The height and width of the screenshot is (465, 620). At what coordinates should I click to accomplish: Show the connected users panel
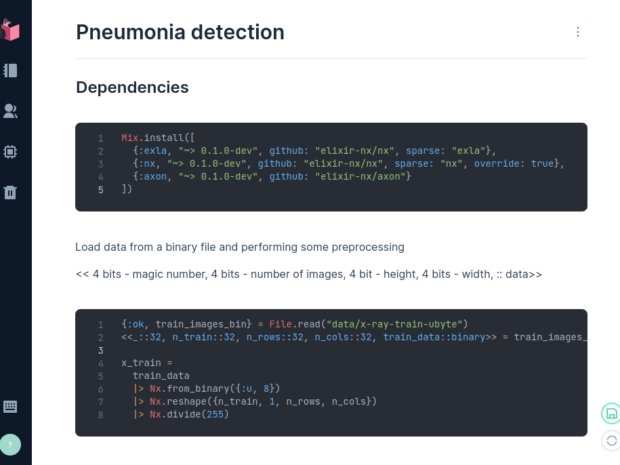coord(10,111)
